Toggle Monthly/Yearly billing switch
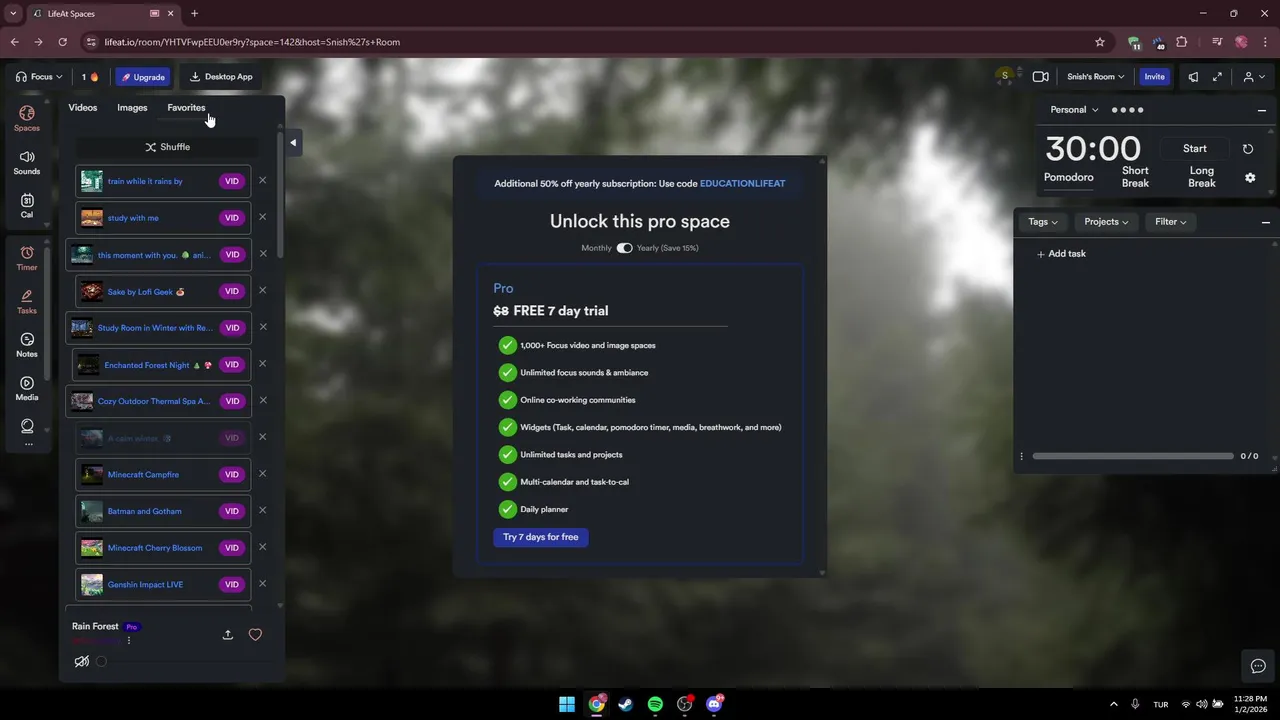 [624, 248]
